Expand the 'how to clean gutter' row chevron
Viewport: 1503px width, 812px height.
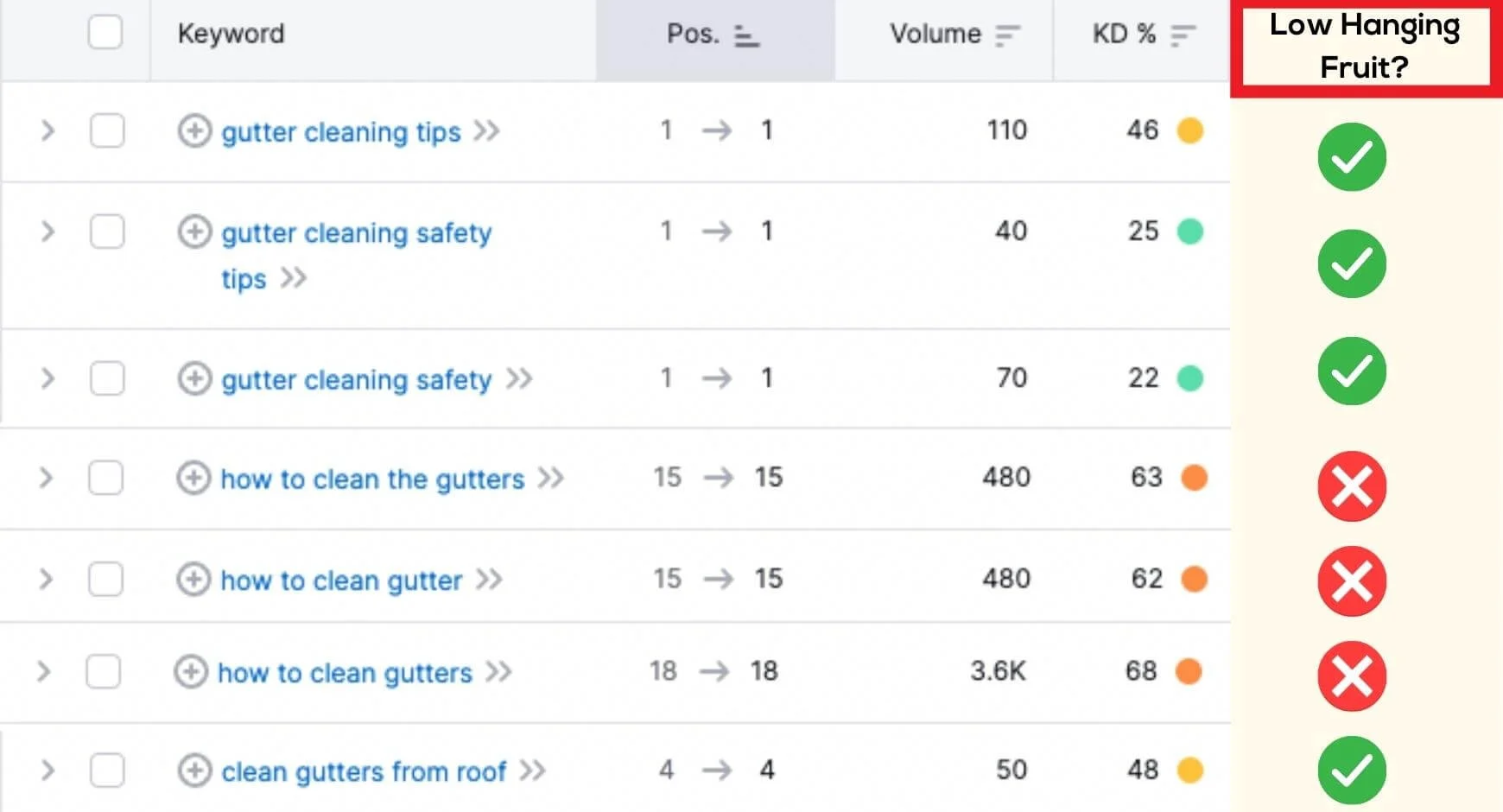(46, 579)
